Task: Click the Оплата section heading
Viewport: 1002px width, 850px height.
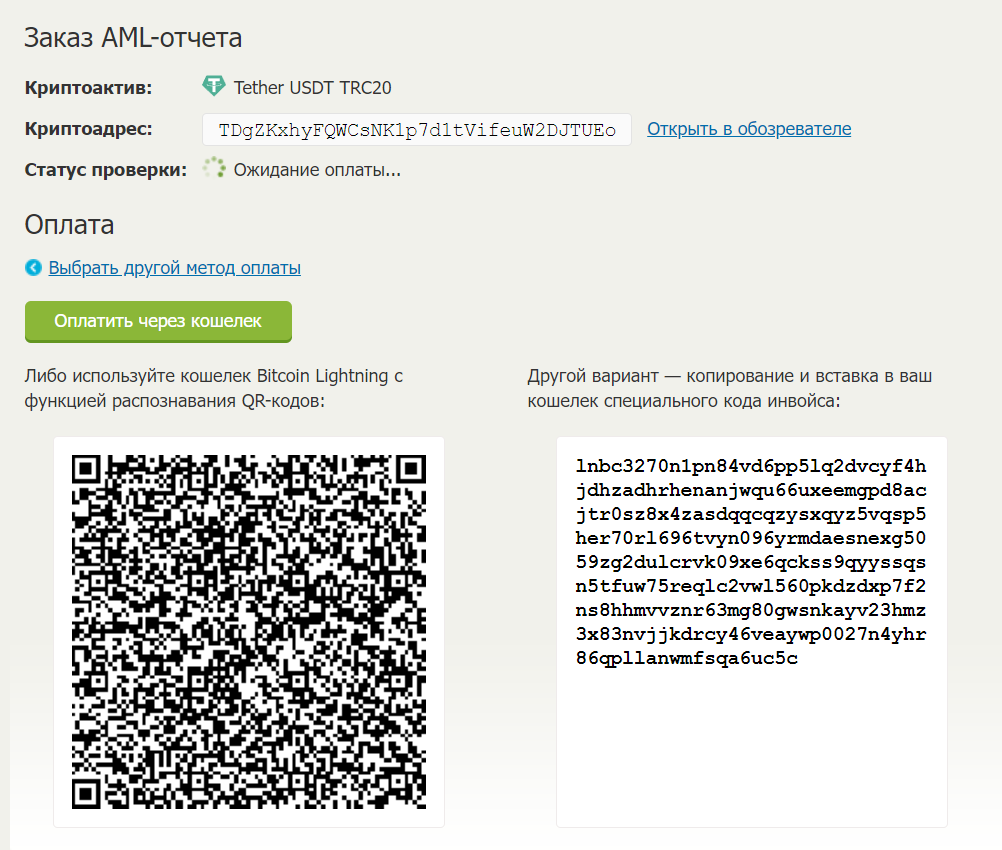Action: (x=69, y=225)
